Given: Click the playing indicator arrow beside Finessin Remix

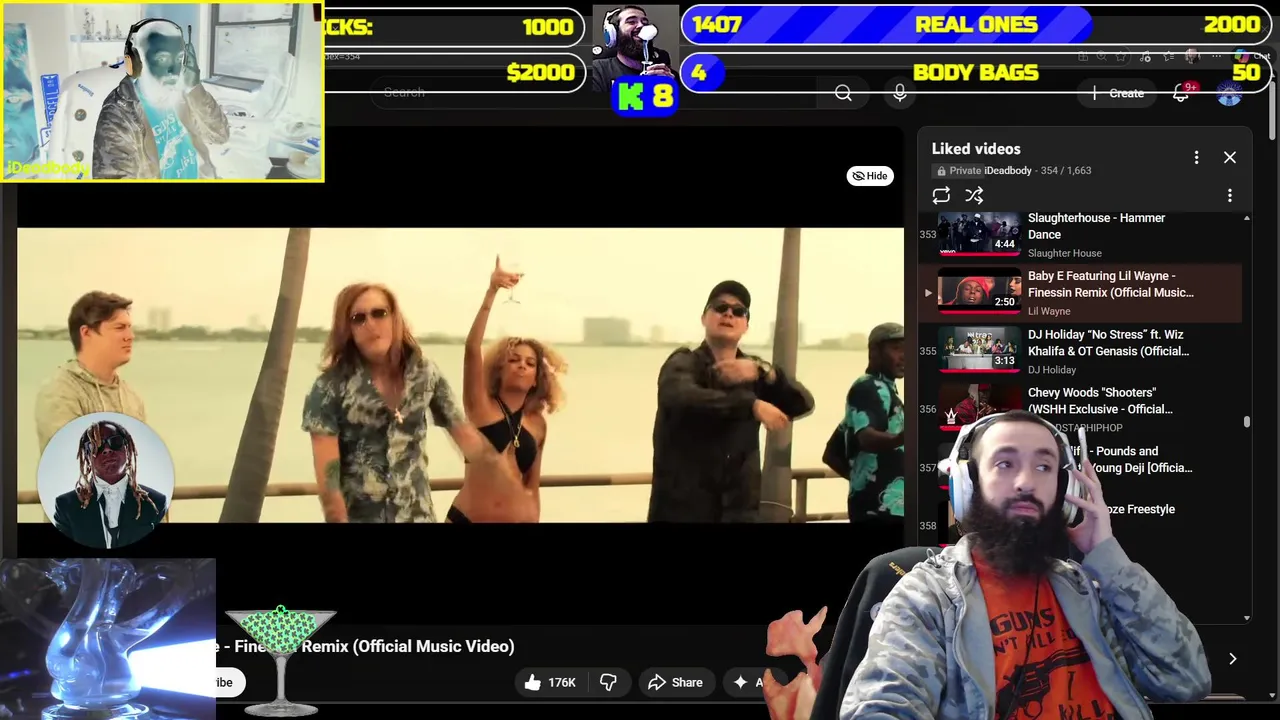Looking at the screenshot, I should click(x=927, y=293).
